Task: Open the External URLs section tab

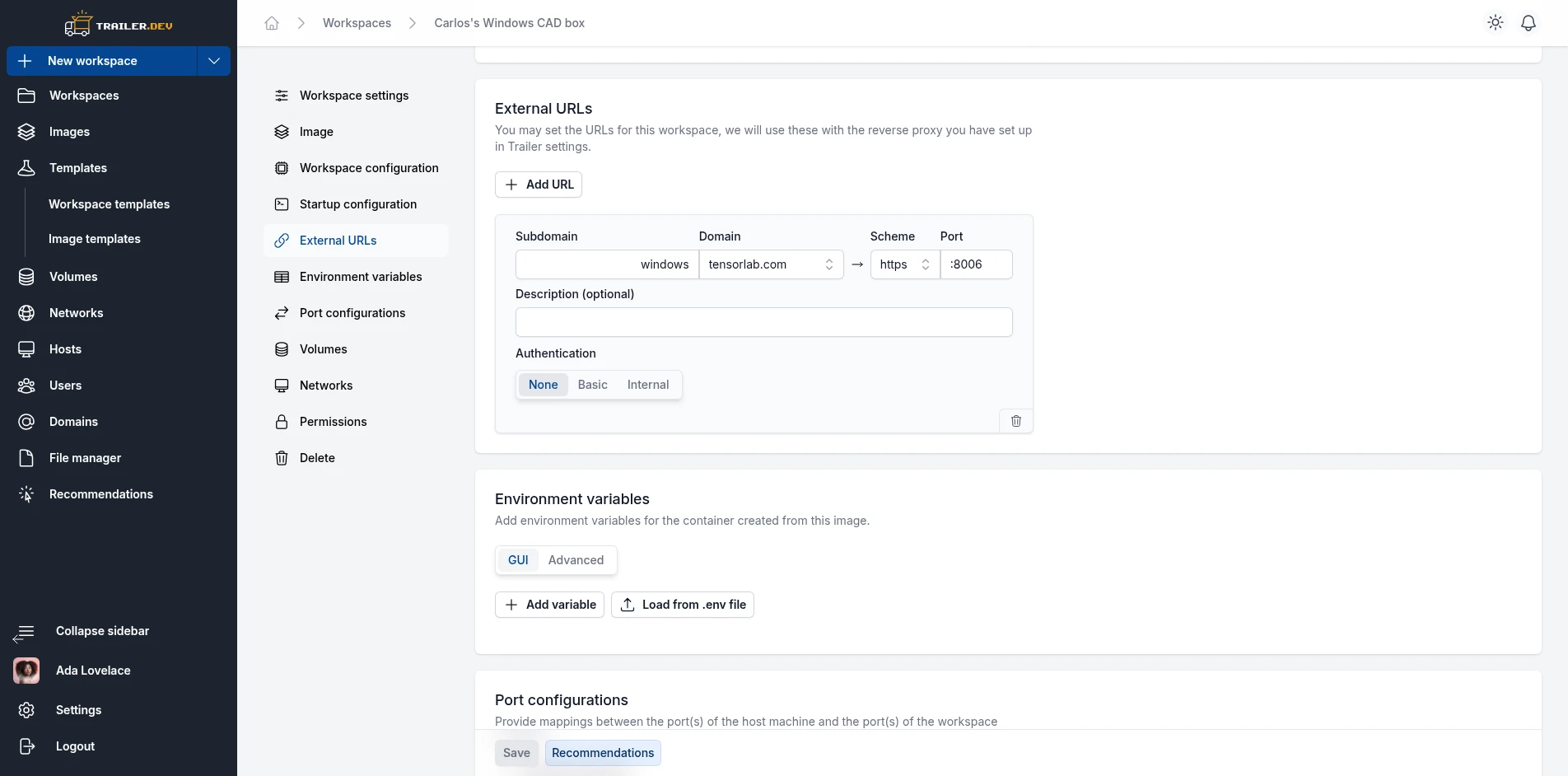Action: (356, 241)
